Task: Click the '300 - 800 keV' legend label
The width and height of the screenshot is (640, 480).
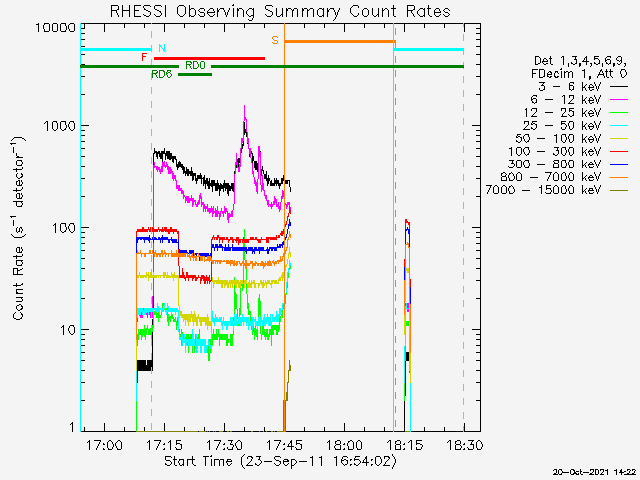Action: (x=555, y=164)
